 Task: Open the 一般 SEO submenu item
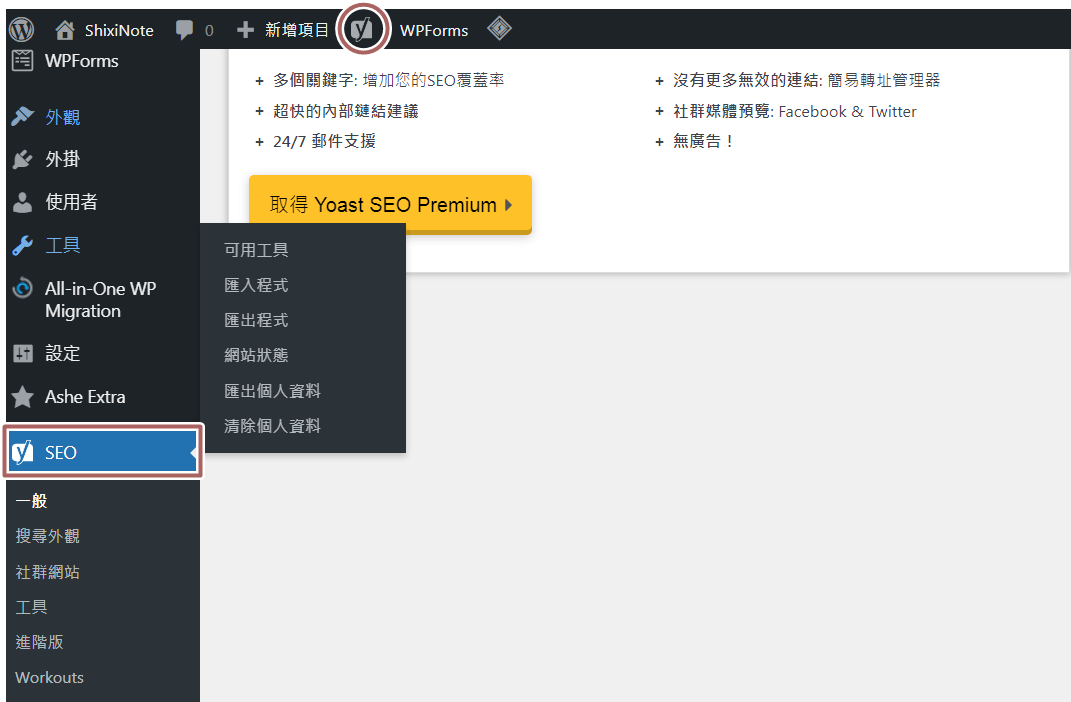[31, 501]
